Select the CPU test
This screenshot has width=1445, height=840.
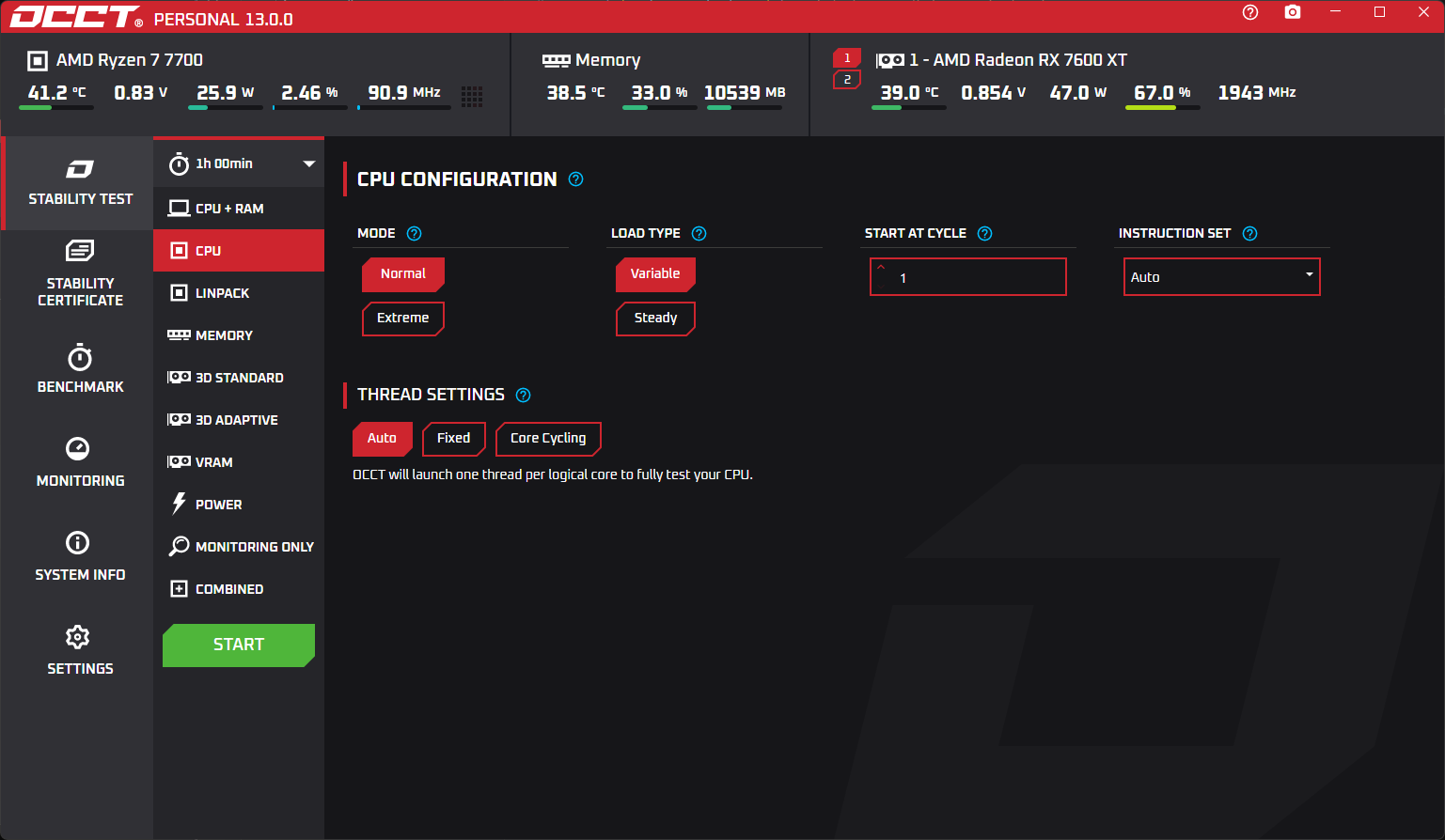coord(239,251)
